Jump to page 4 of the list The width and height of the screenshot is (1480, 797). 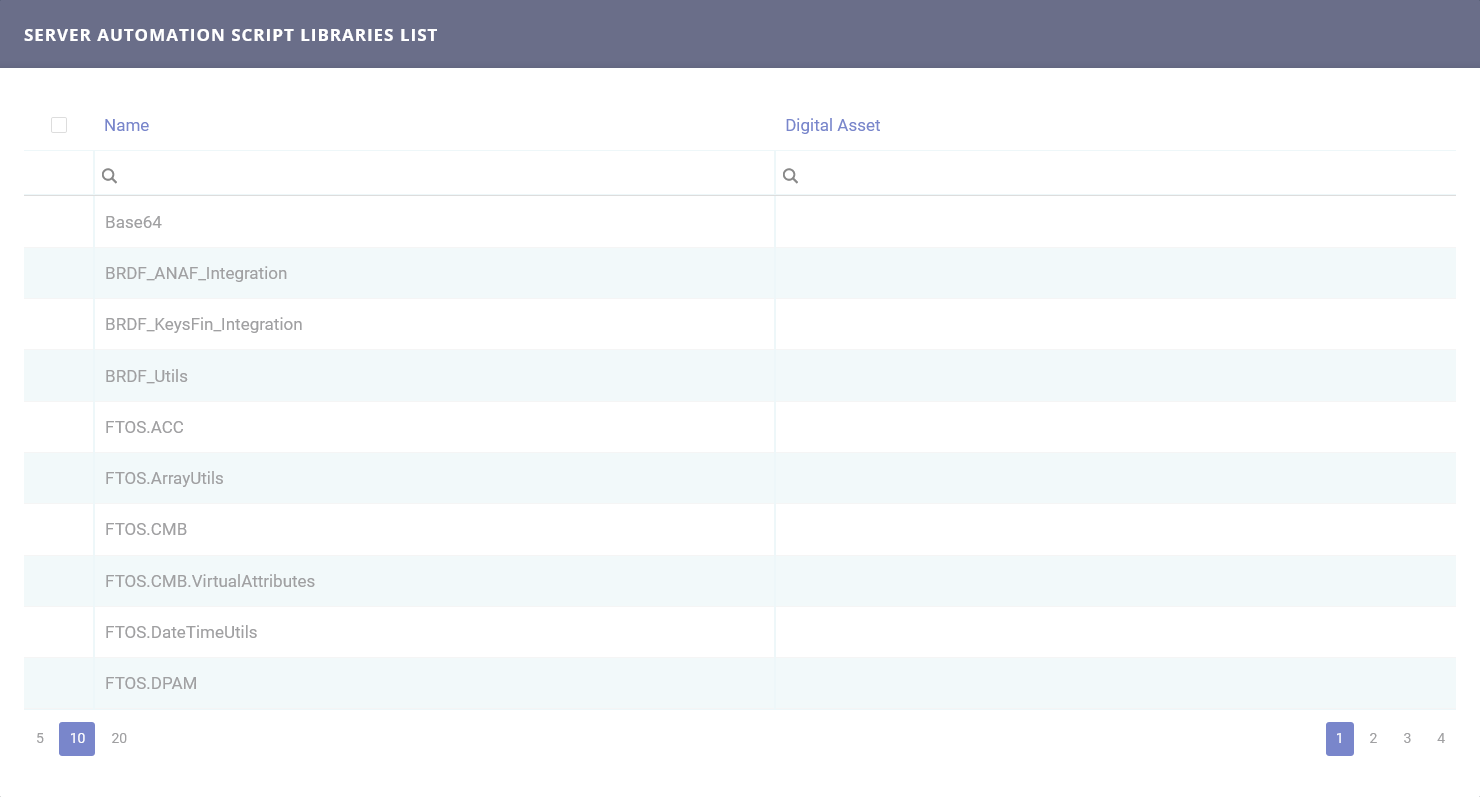1441,738
